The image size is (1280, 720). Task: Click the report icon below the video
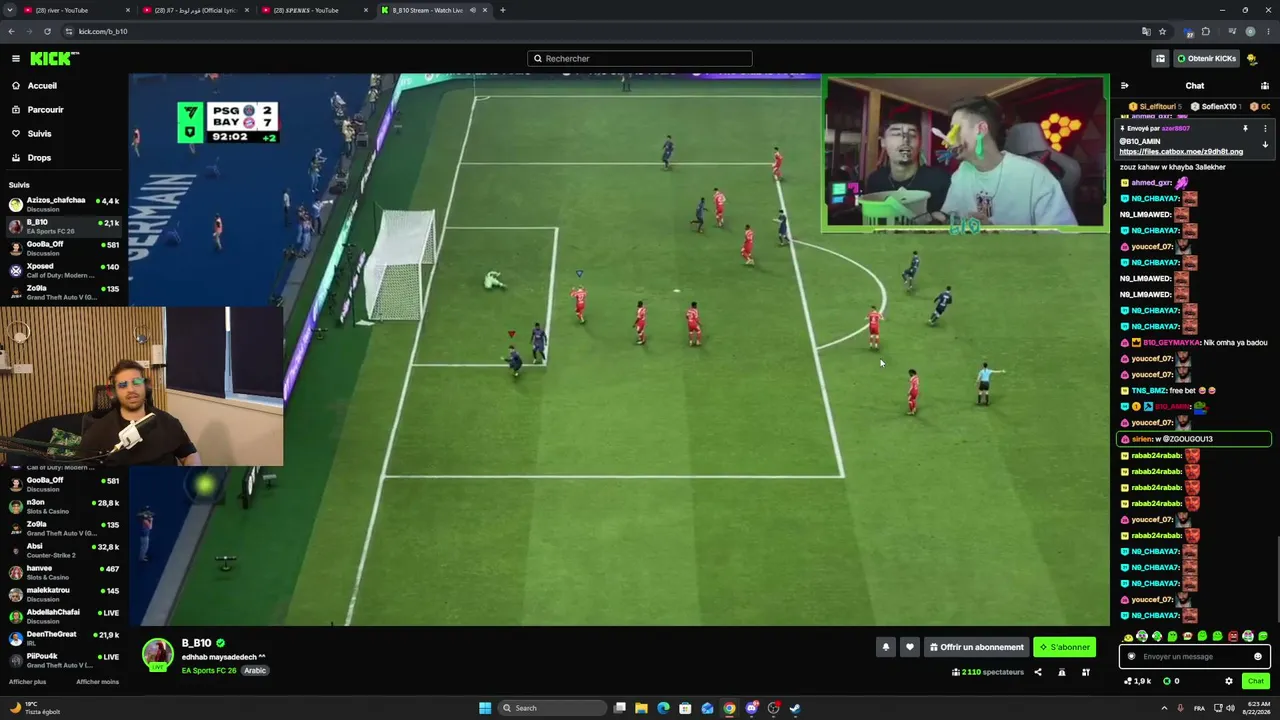tap(1062, 672)
